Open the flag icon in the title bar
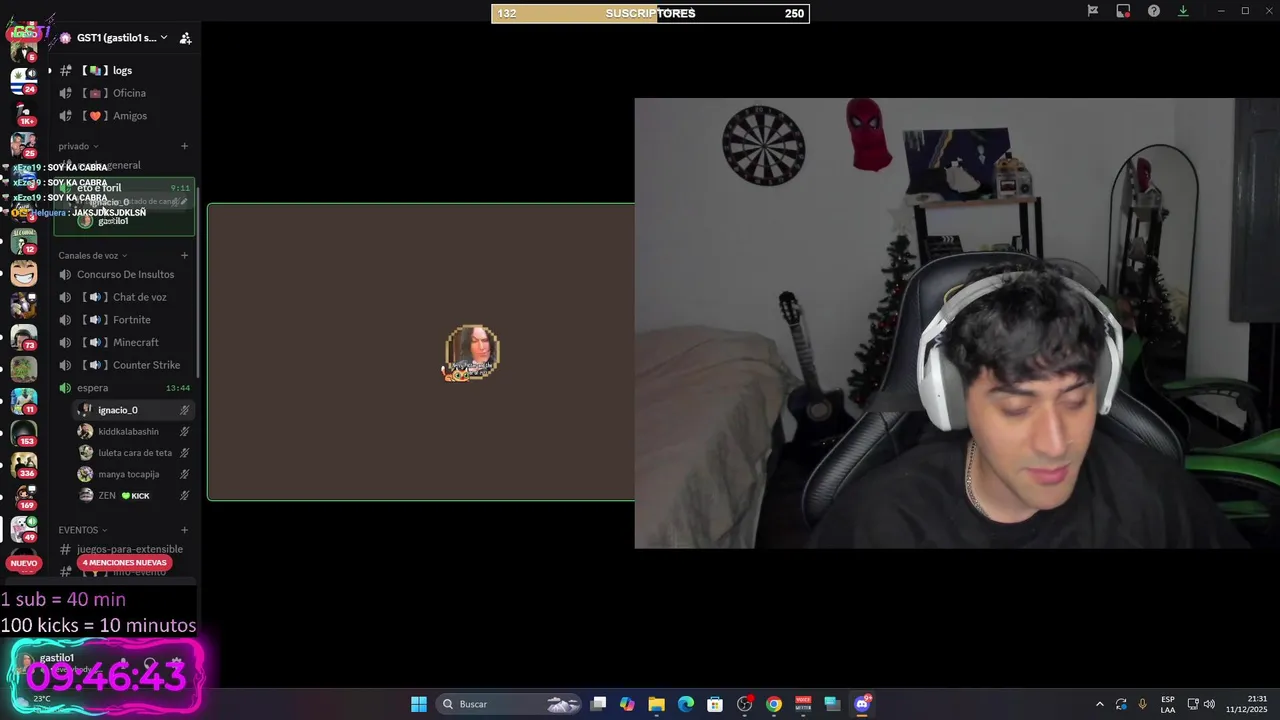 click(1093, 11)
